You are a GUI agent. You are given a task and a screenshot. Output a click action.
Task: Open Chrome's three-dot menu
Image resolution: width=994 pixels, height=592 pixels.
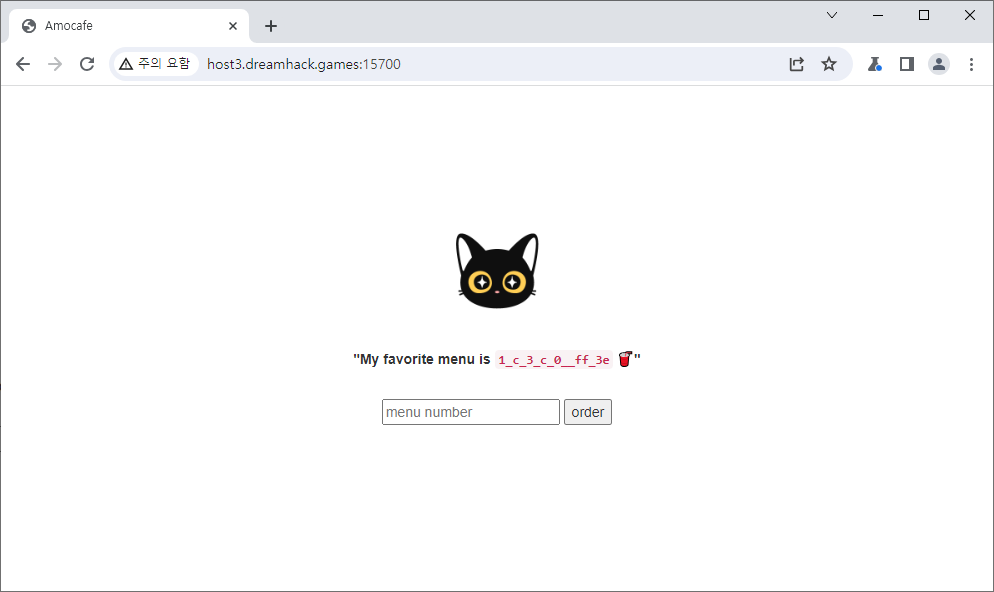coord(971,64)
